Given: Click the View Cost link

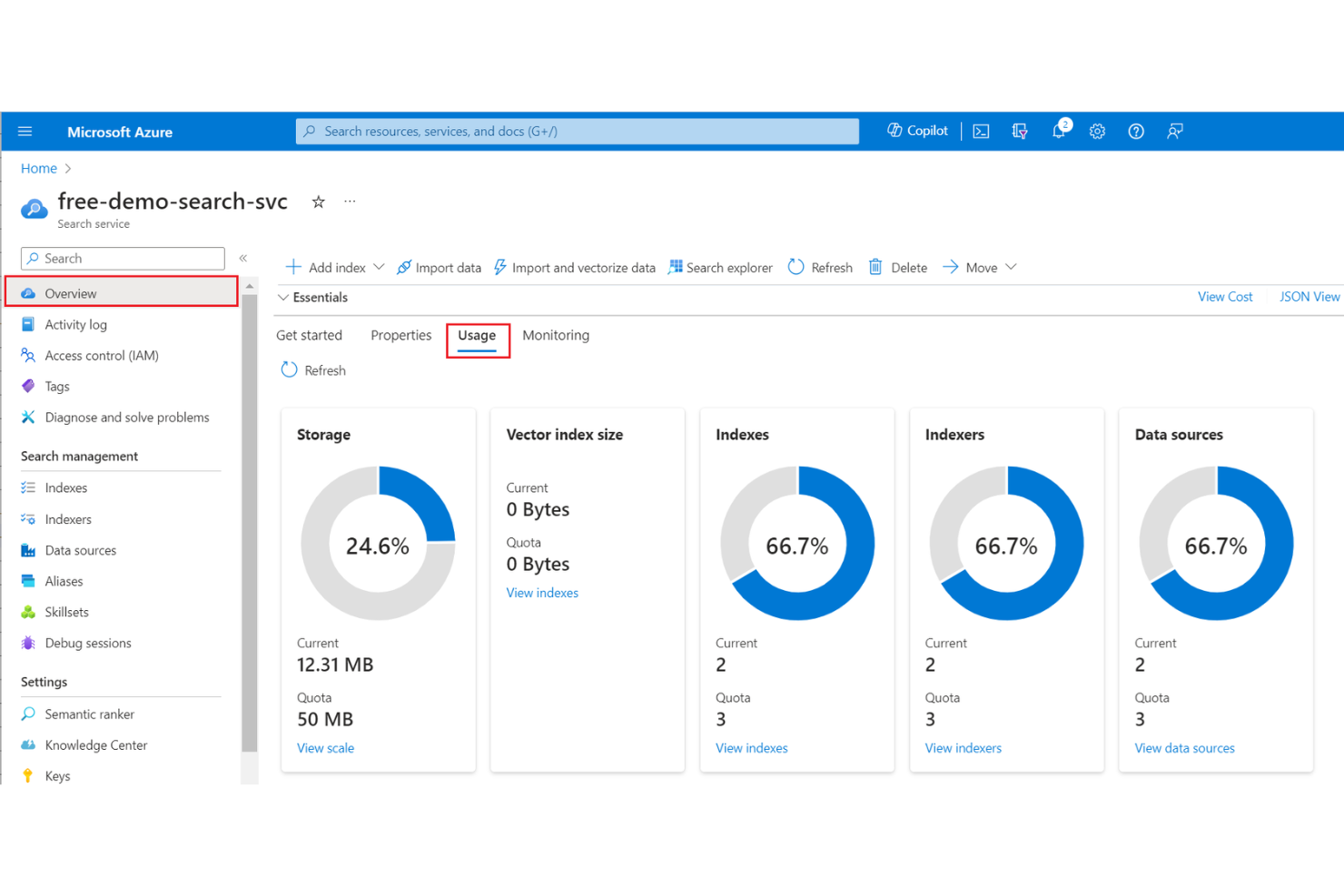Looking at the screenshot, I should [x=1224, y=296].
